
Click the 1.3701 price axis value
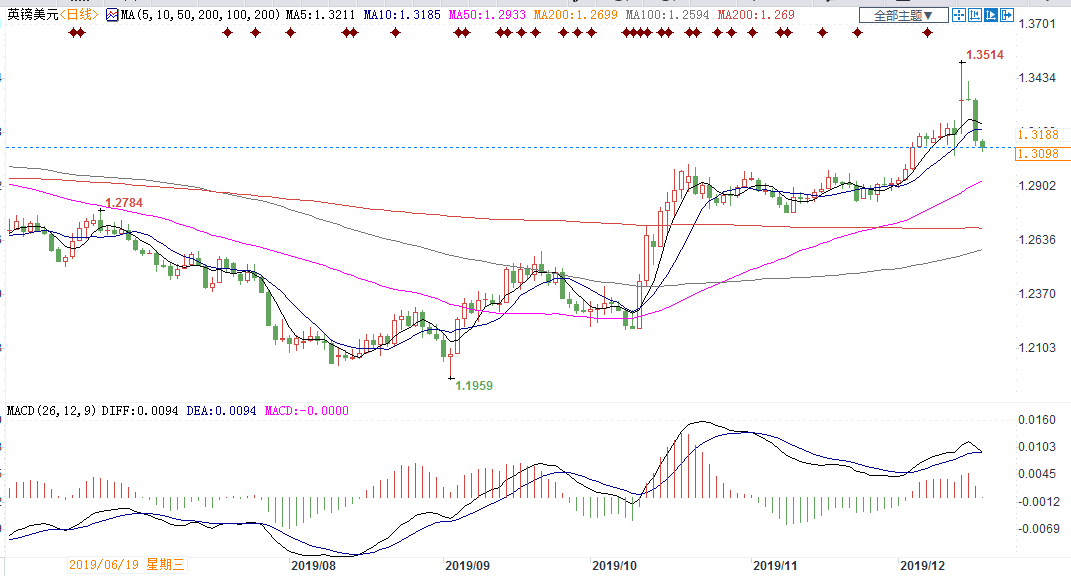[1037, 24]
